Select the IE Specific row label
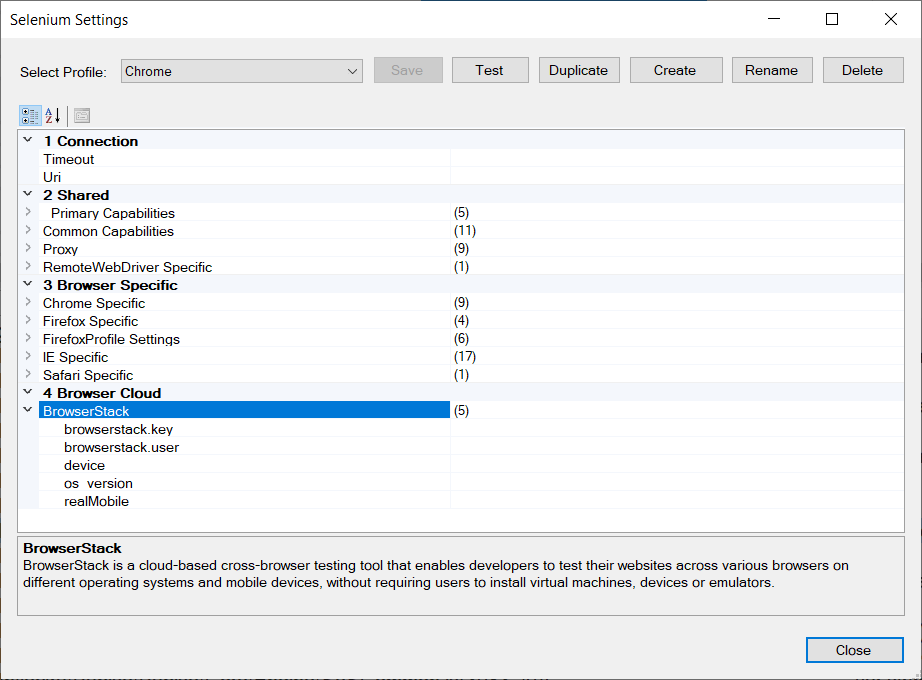 (x=75, y=357)
